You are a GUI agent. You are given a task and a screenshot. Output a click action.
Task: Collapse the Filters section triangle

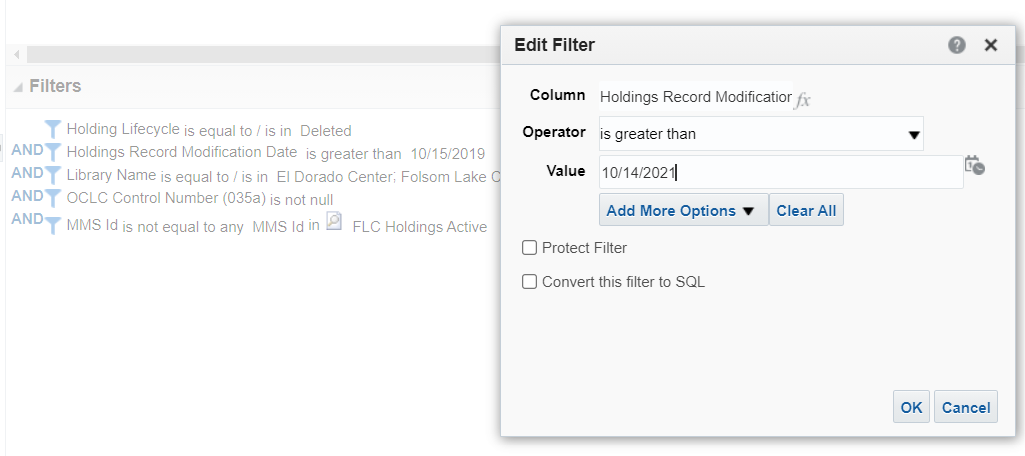[x=18, y=87]
